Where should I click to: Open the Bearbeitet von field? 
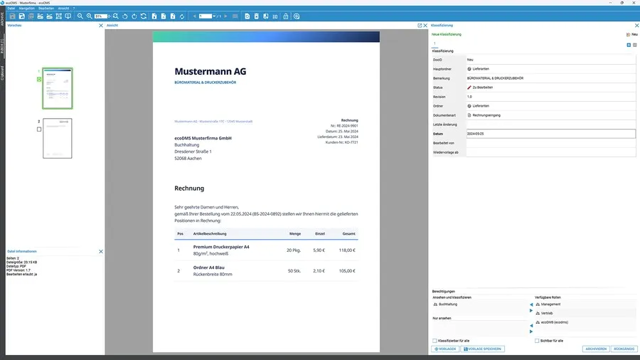[551, 143]
